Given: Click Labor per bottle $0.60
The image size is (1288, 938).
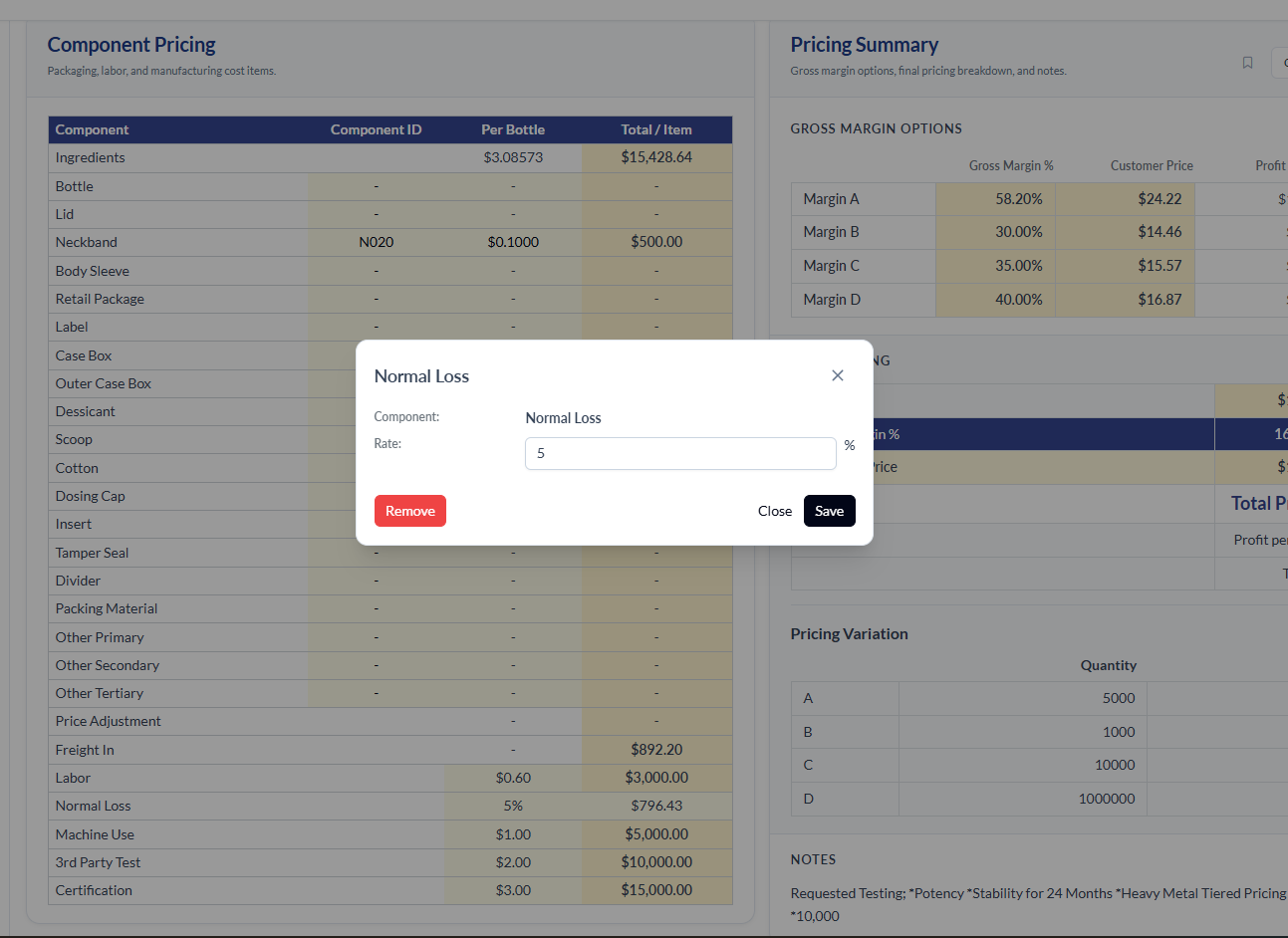Looking at the screenshot, I should pos(513,778).
